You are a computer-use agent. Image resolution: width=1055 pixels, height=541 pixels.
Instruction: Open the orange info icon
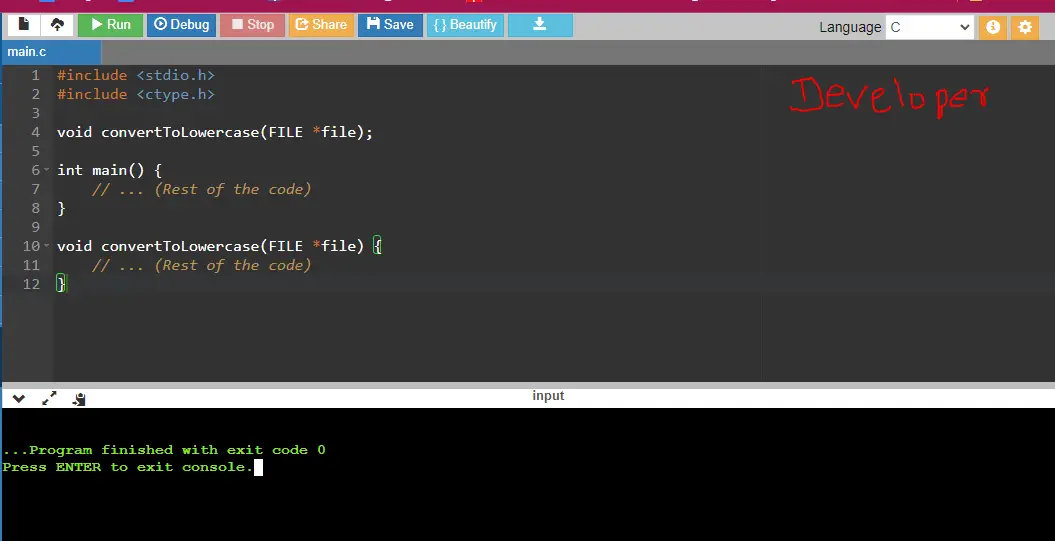tap(992, 28)
